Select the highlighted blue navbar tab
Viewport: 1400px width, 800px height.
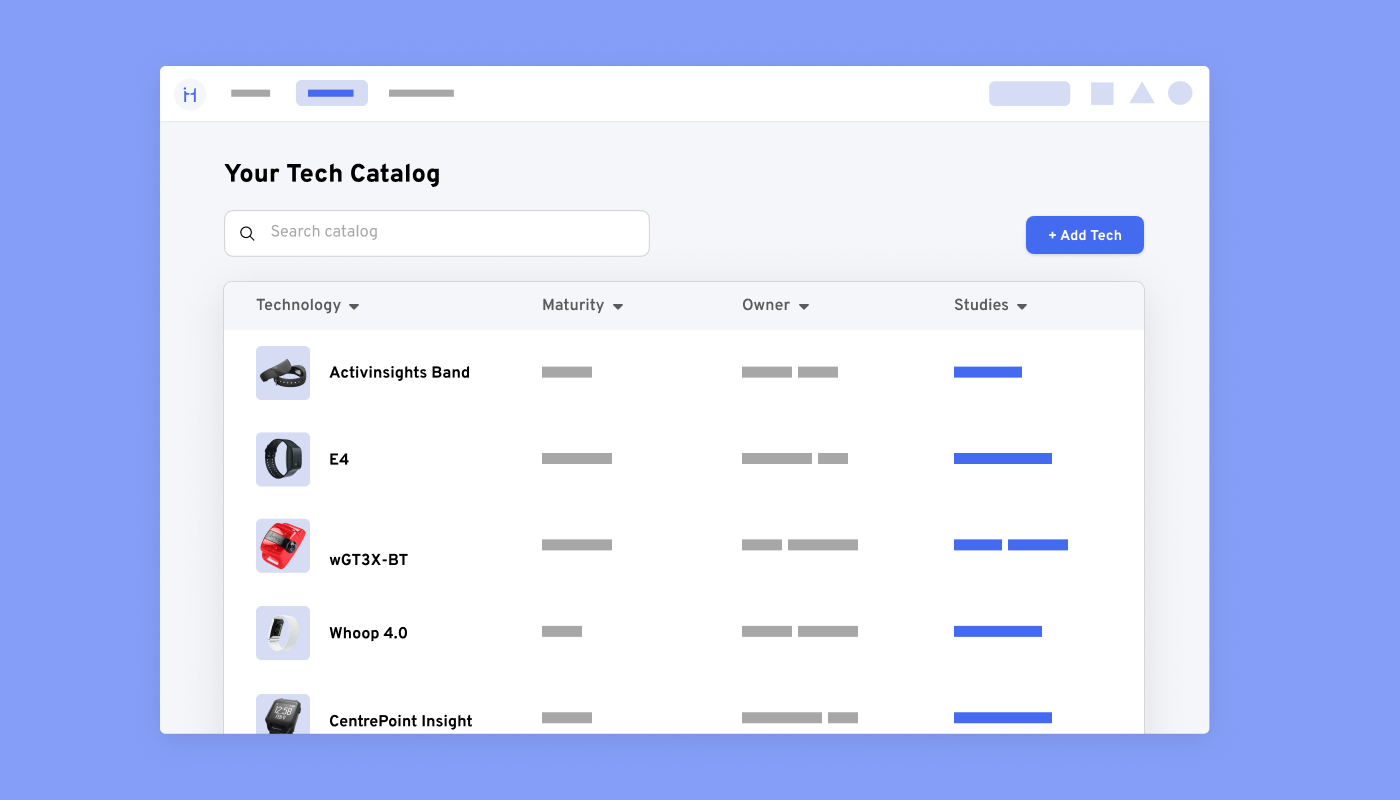tap(332, 93)
